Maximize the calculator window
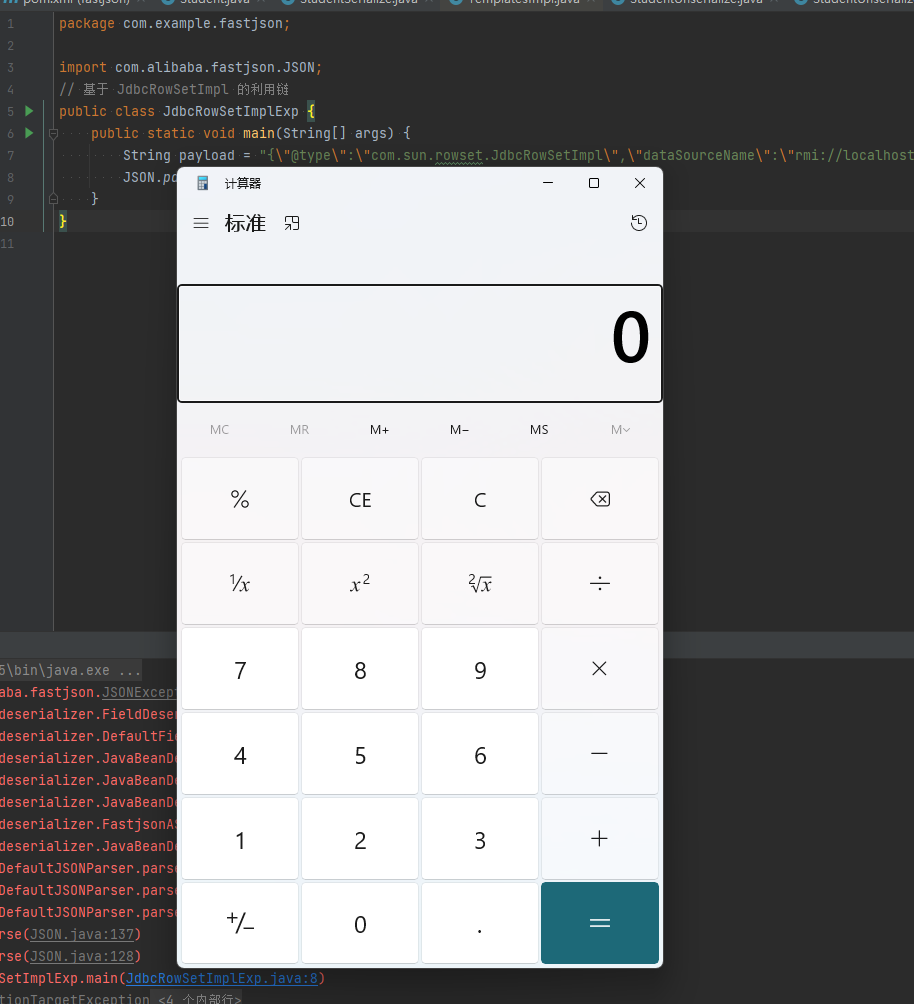The width and height of the screenshot is (914, 1004). [594, 183]
